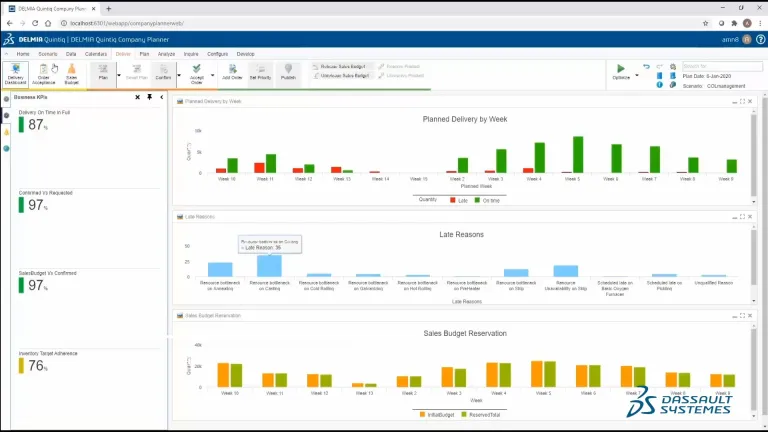The height and width of the screenshot is (432, 768).
Task: Click the Week 5 green On time bar
Action: [578, 154]
